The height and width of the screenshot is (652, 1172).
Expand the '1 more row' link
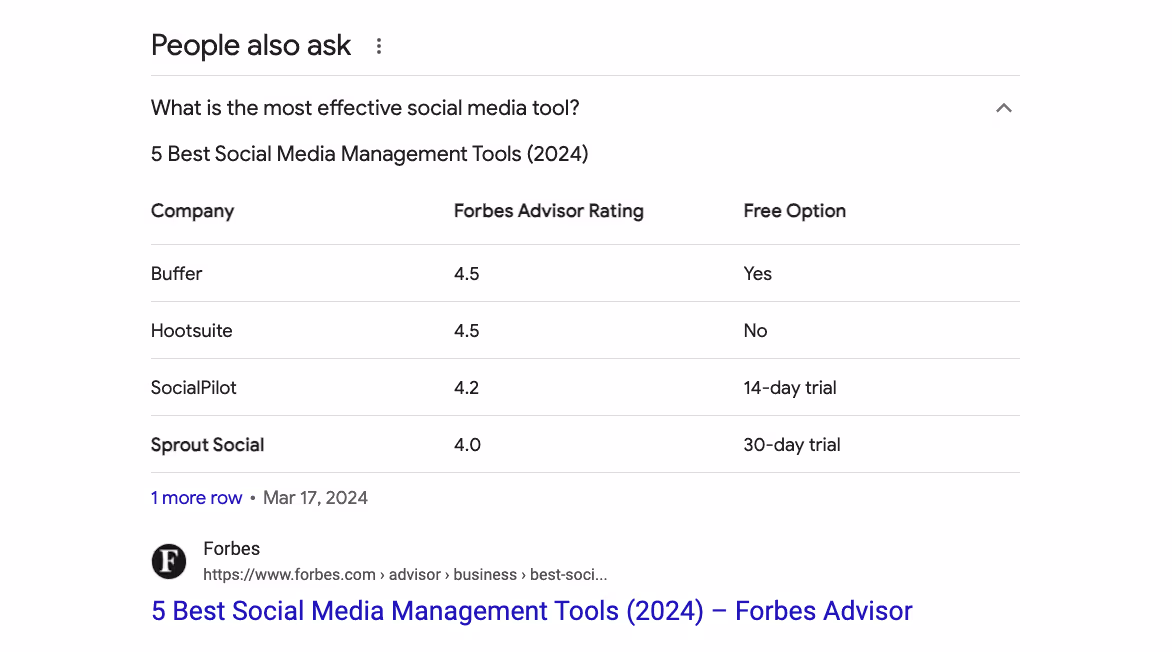click(x=197, y=498)
